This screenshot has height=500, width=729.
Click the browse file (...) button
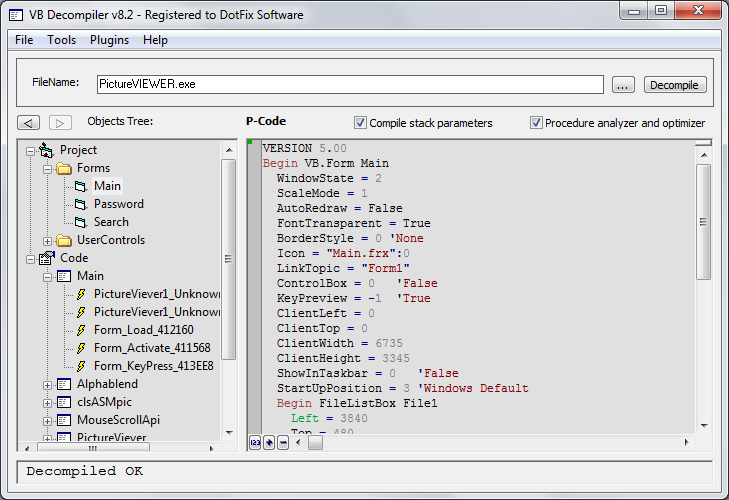(623, 85)
